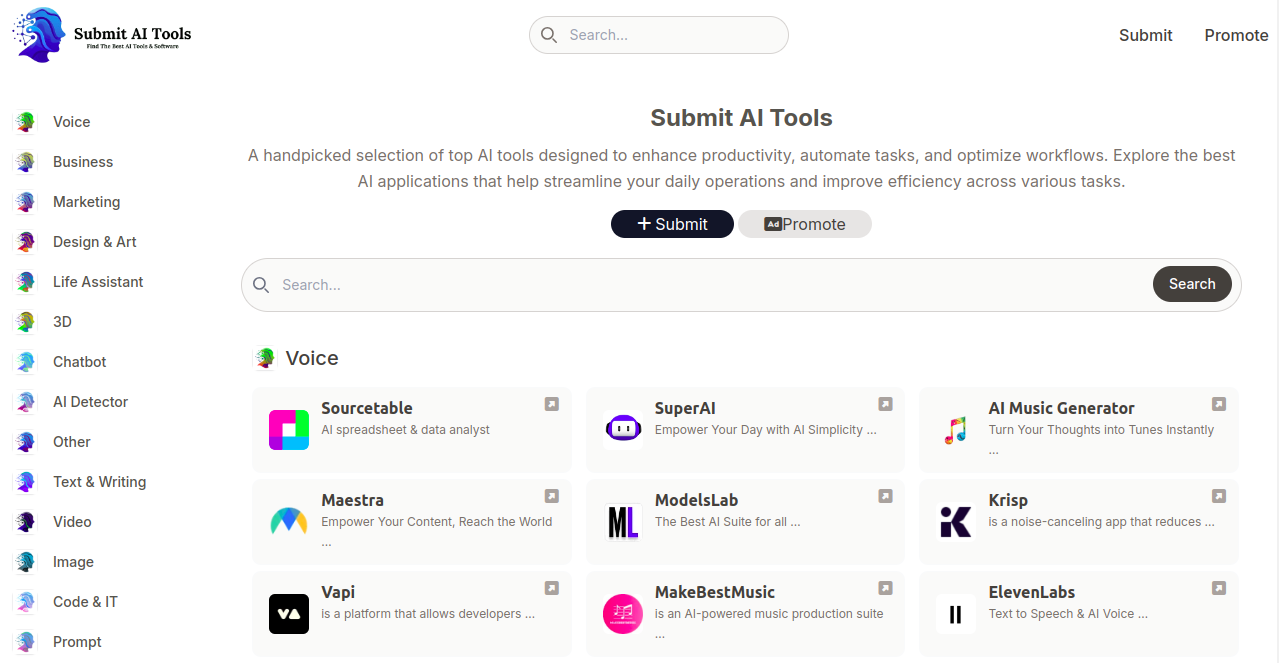Click the Video category sidebar icon
Viewport: 1279px width, 663px height.
(x=24, y=522)
